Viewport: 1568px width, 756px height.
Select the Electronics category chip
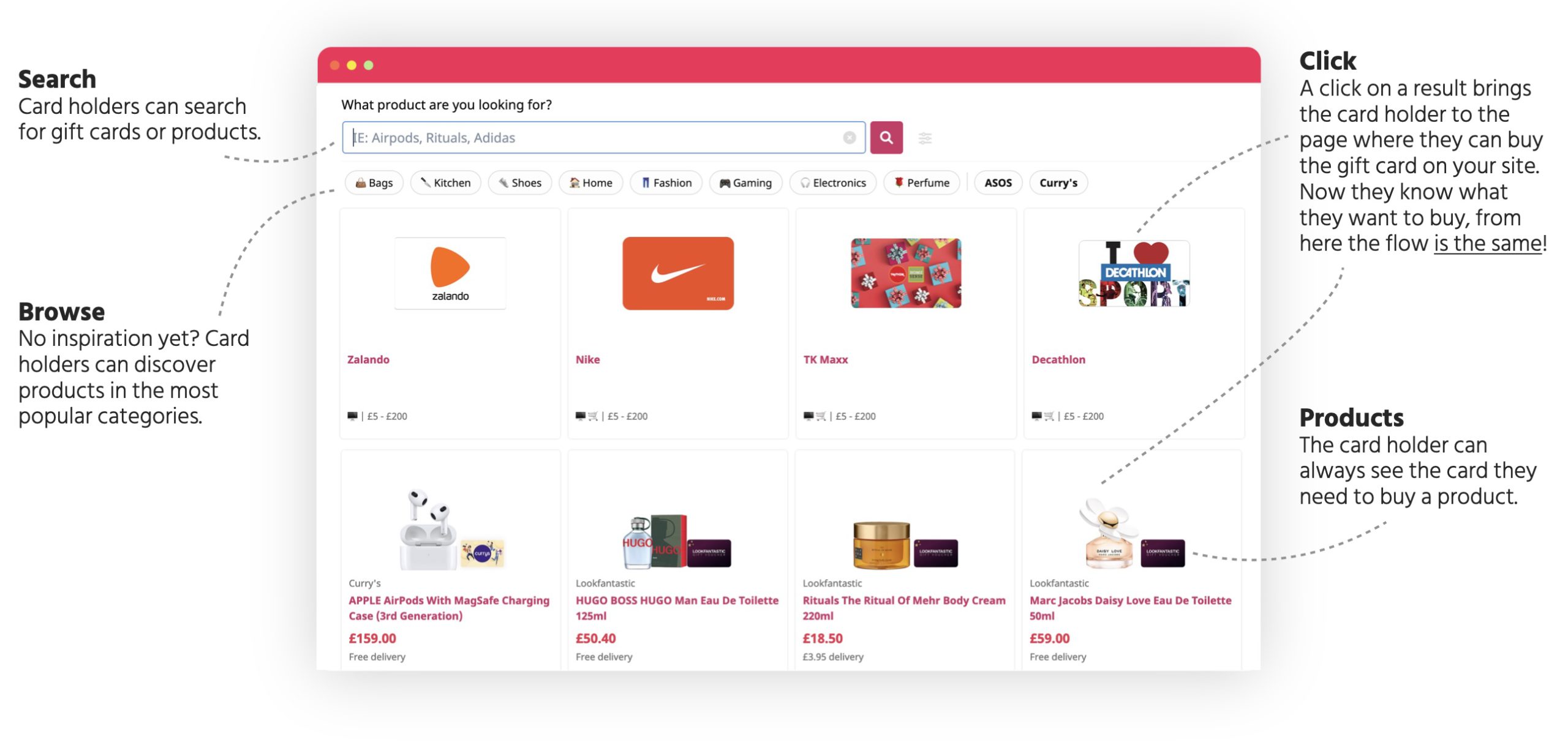point(832,182)
